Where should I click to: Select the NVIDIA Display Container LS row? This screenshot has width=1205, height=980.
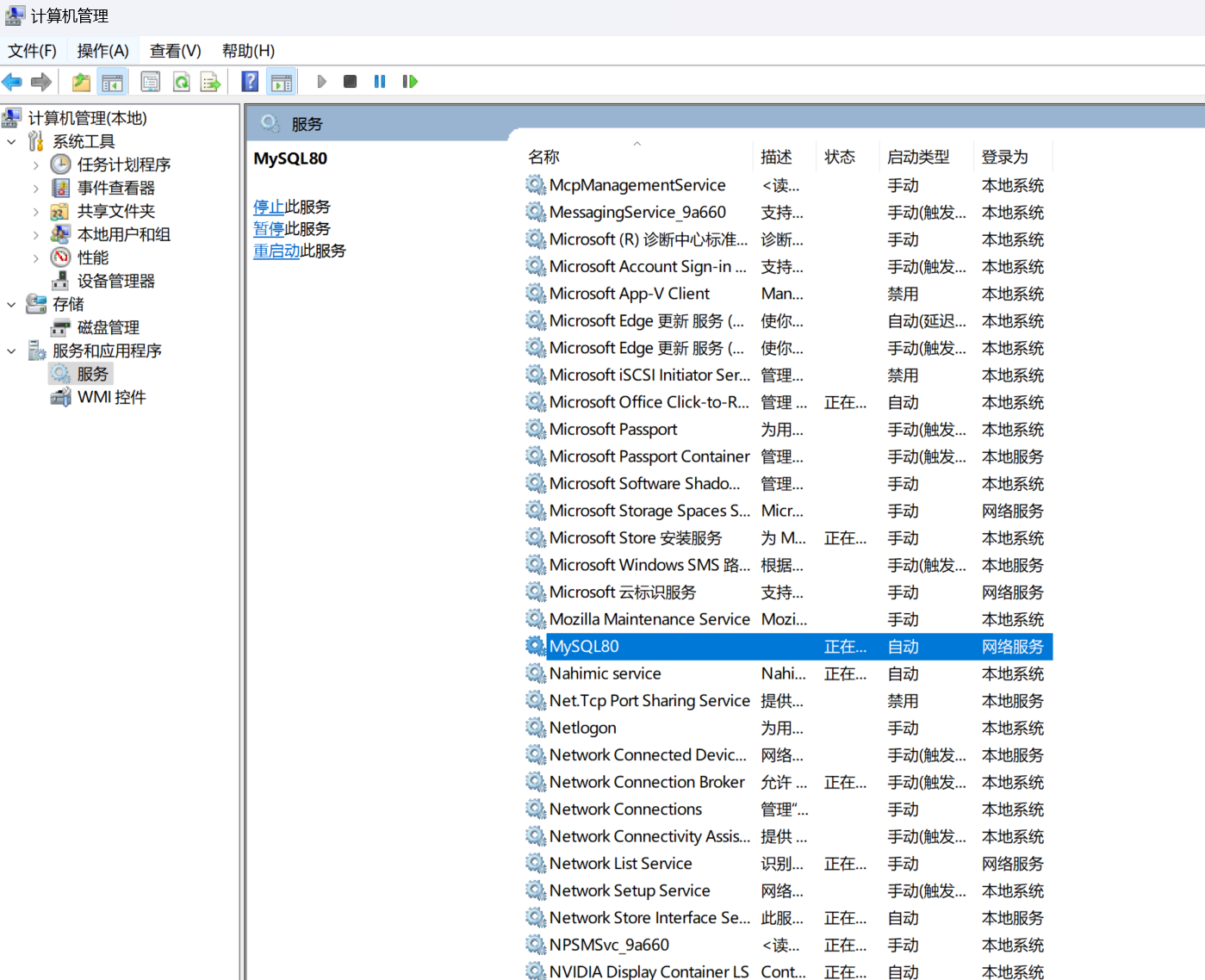(788, 971)
